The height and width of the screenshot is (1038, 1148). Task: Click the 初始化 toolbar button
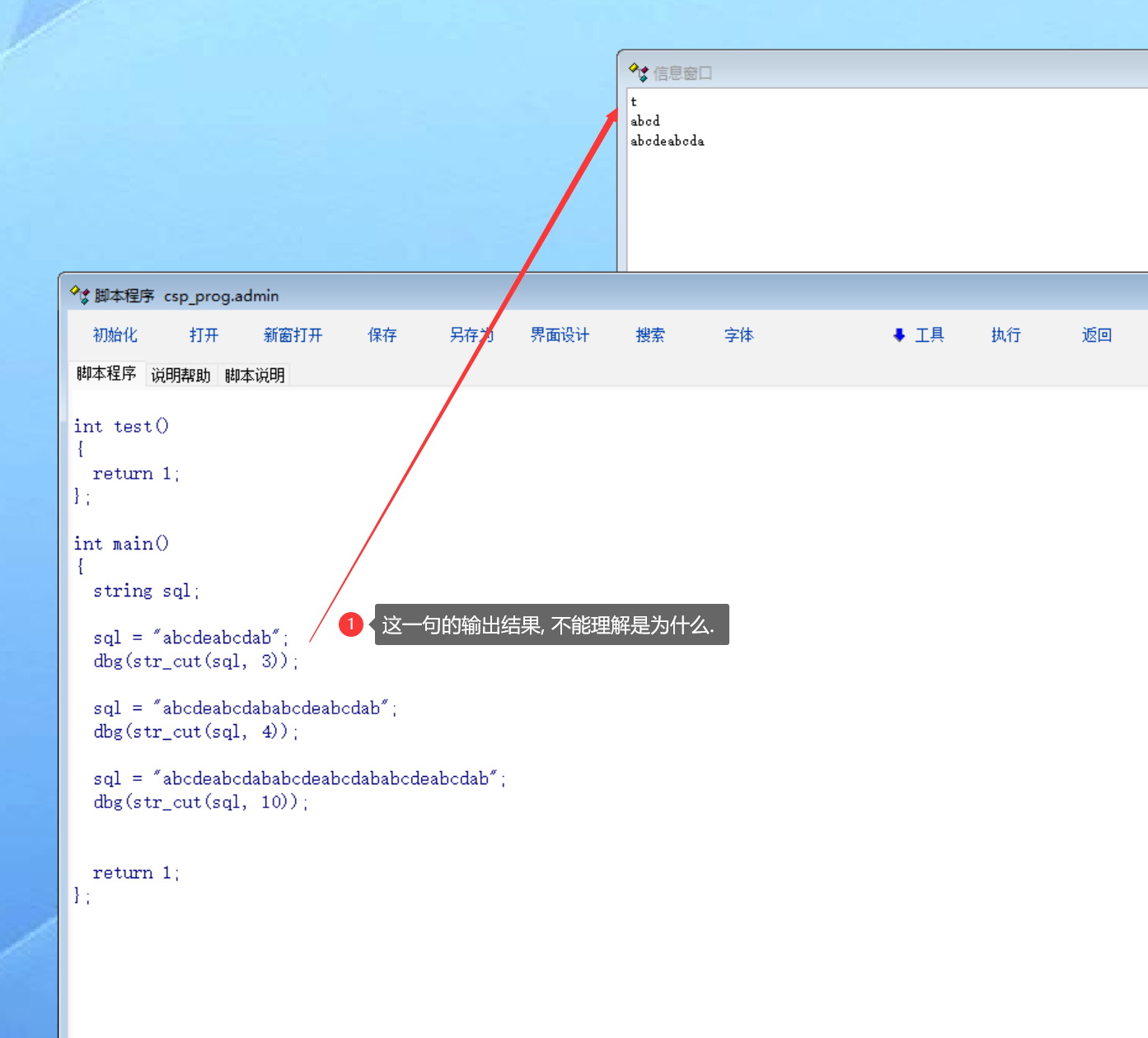[x=115, y=335]
